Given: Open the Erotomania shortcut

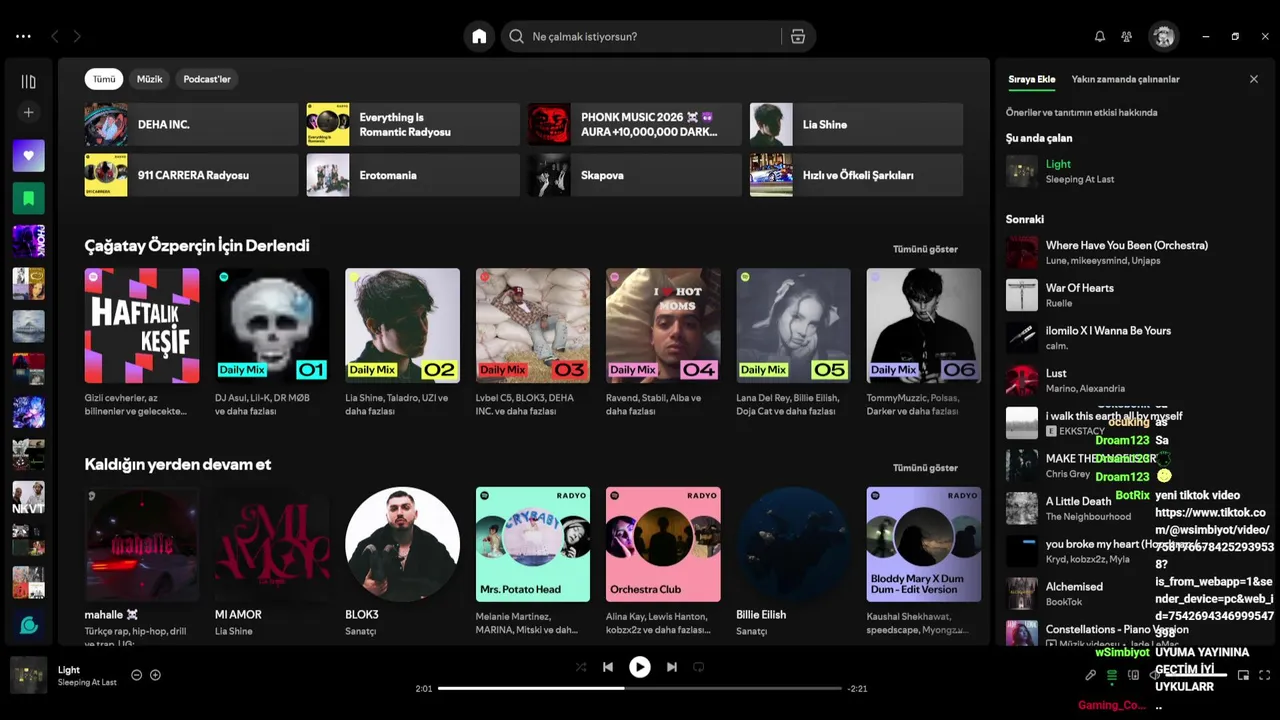Looking at the screenshot, I should pos(414,175).
